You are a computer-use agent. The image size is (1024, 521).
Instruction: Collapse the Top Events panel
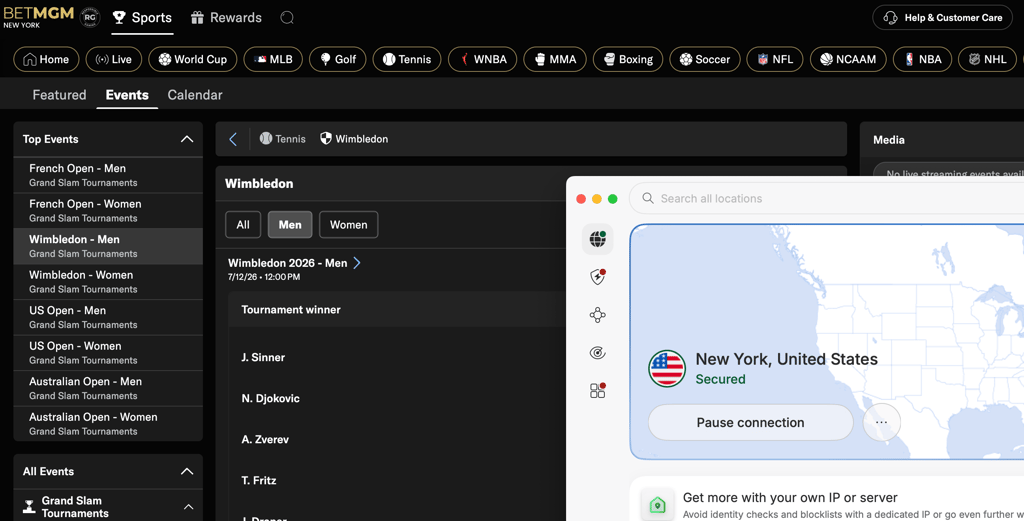coord(187,139)
